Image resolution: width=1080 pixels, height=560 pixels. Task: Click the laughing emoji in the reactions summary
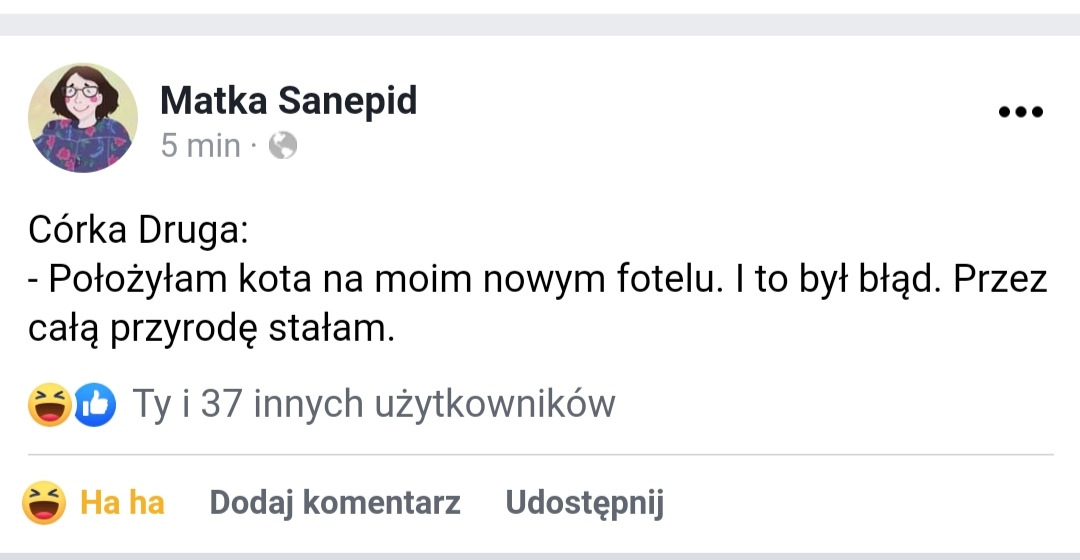(48, 404)
